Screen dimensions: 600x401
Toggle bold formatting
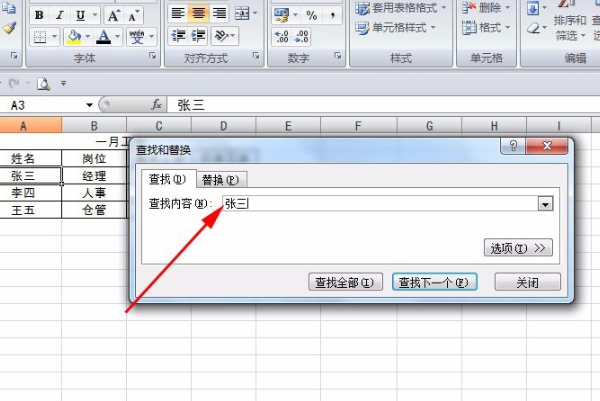tap(39, 15)
